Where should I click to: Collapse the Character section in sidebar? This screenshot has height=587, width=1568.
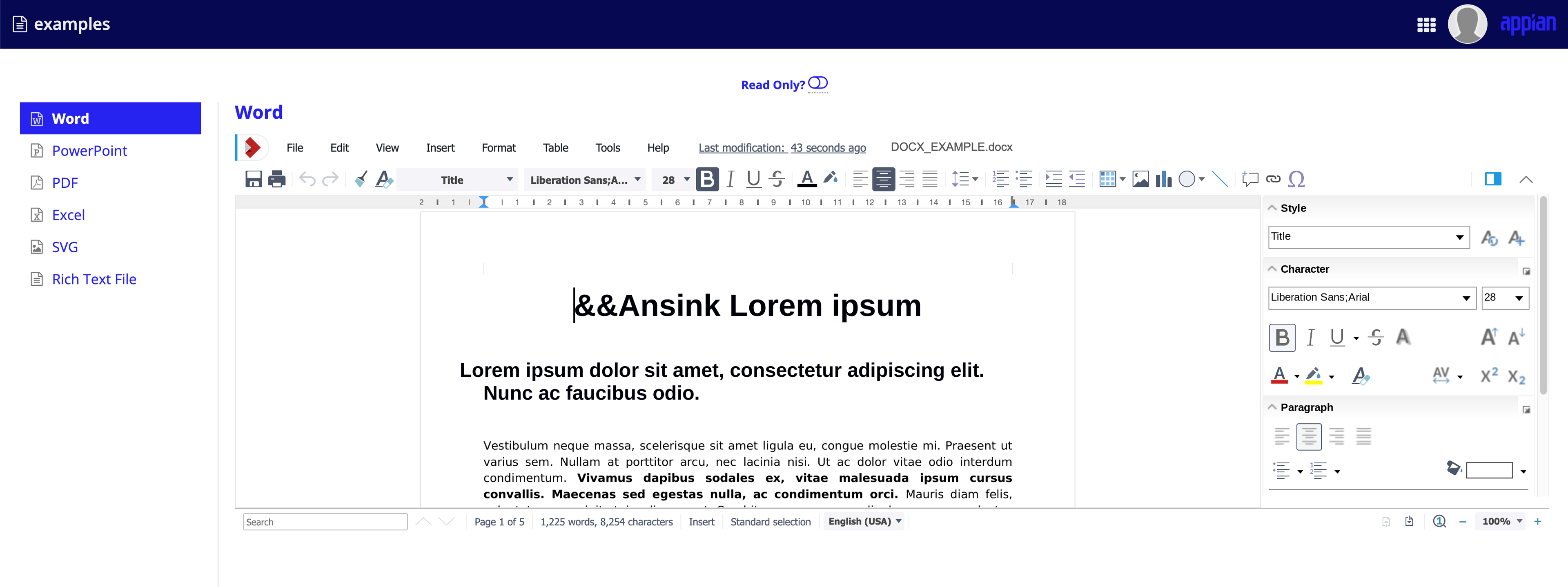click(x=1272, y=269)
